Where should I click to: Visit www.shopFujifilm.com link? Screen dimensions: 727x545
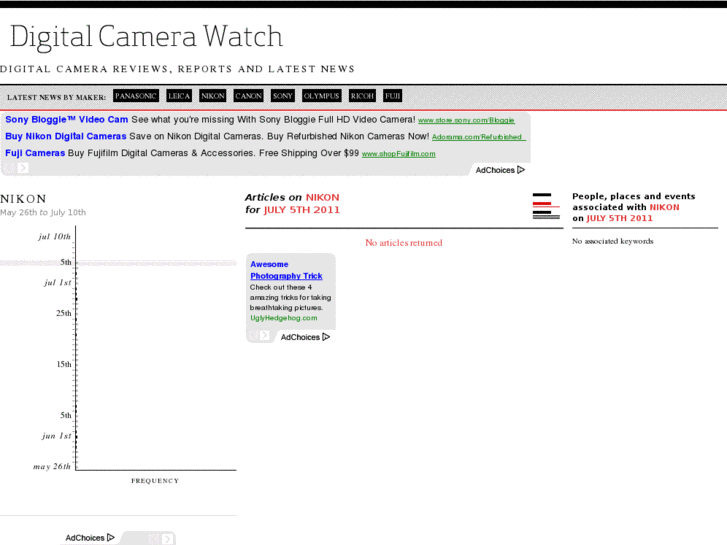coord(398,154)
